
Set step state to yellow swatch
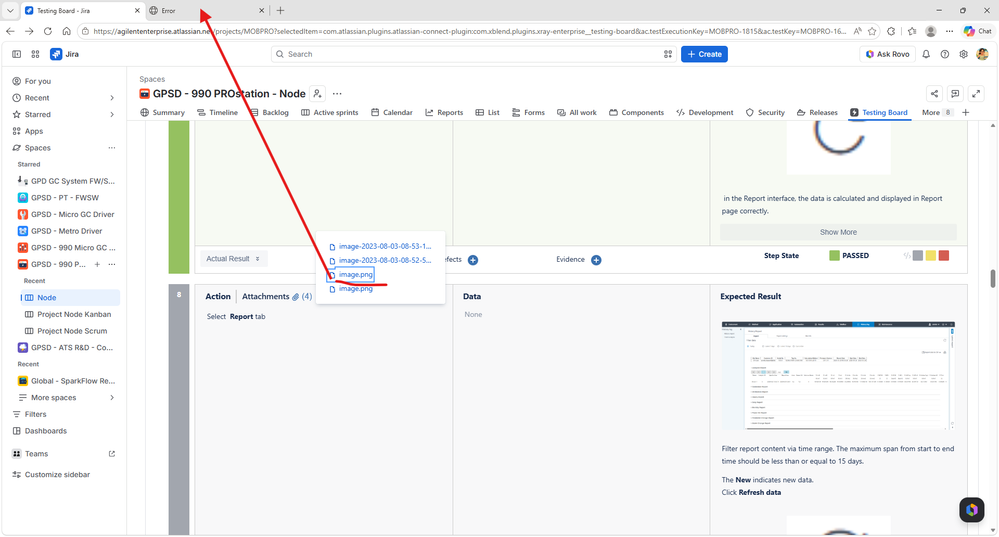point(931,255)
